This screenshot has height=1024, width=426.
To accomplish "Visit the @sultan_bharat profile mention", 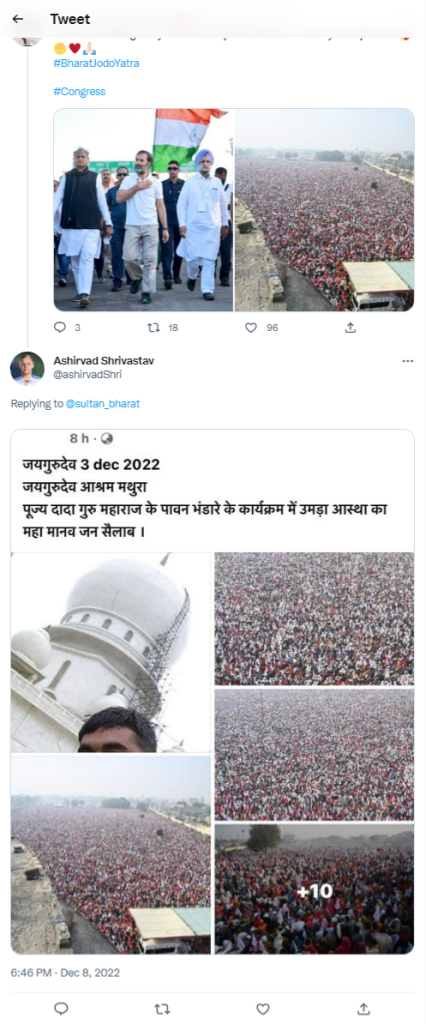I will (x=103, y=404).
